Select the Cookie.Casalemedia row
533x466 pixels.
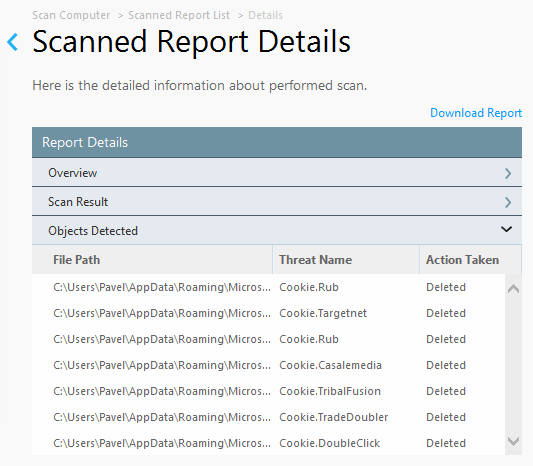pos(269,365)
